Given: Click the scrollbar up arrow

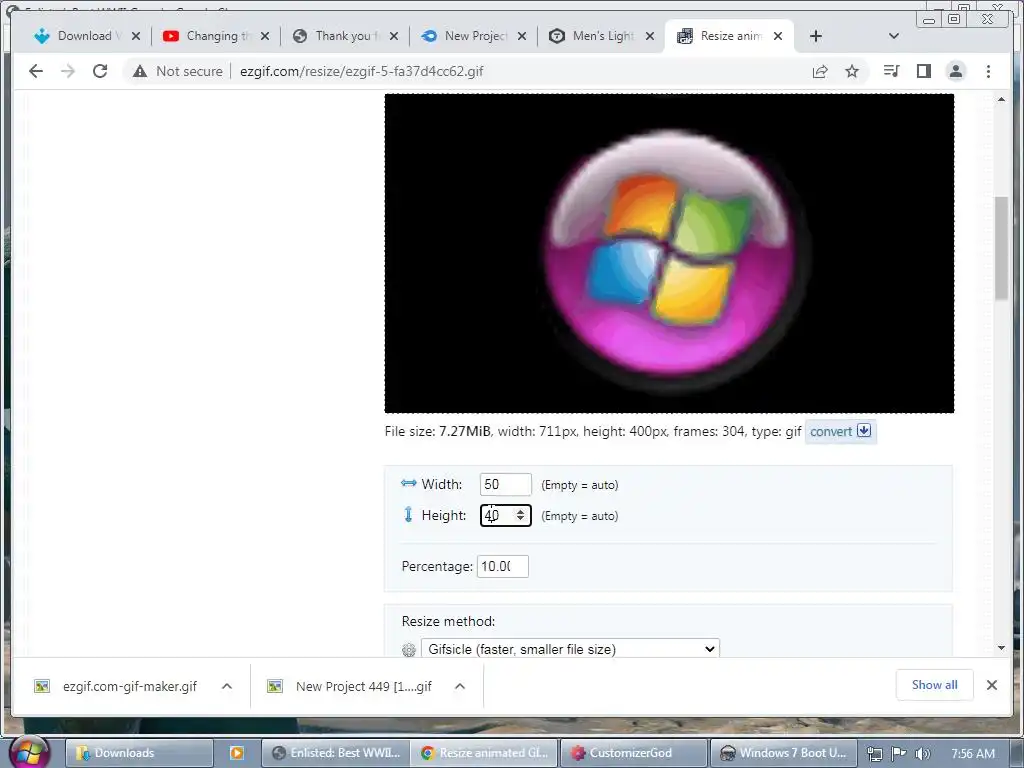Looking at the screenshot, I should [1001, 99].
